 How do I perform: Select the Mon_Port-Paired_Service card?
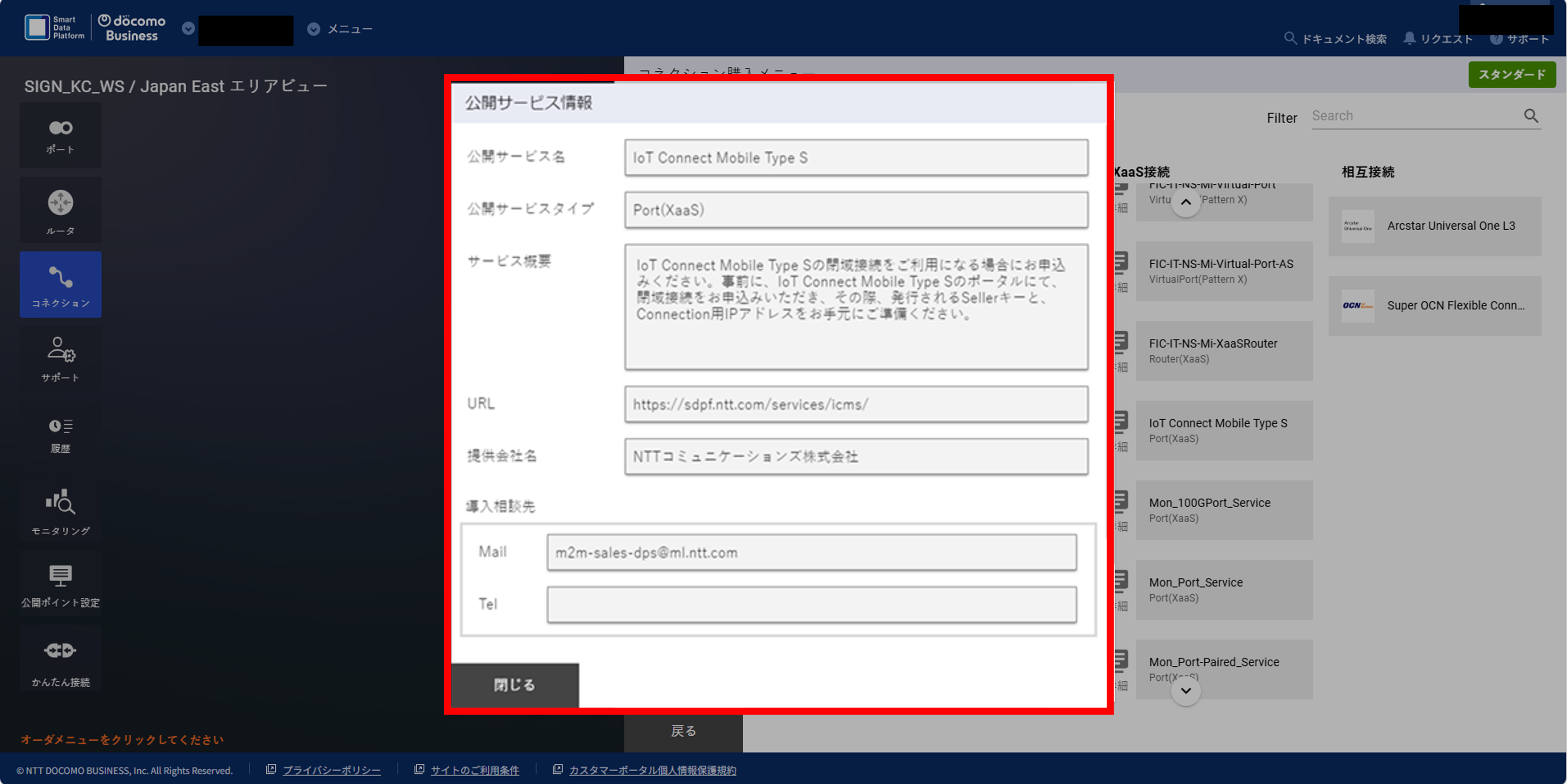point(1224,669)
